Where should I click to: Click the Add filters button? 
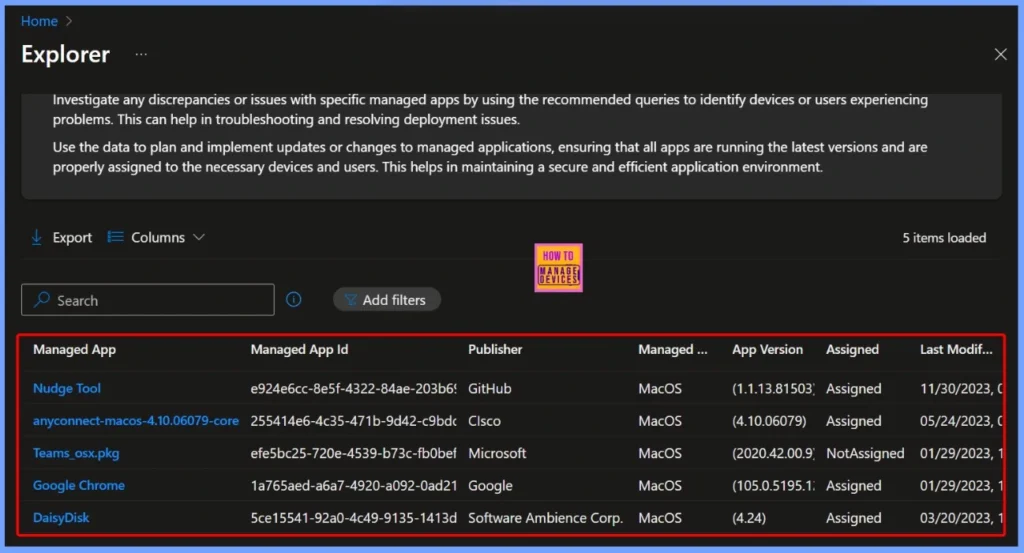click(387, 300)
